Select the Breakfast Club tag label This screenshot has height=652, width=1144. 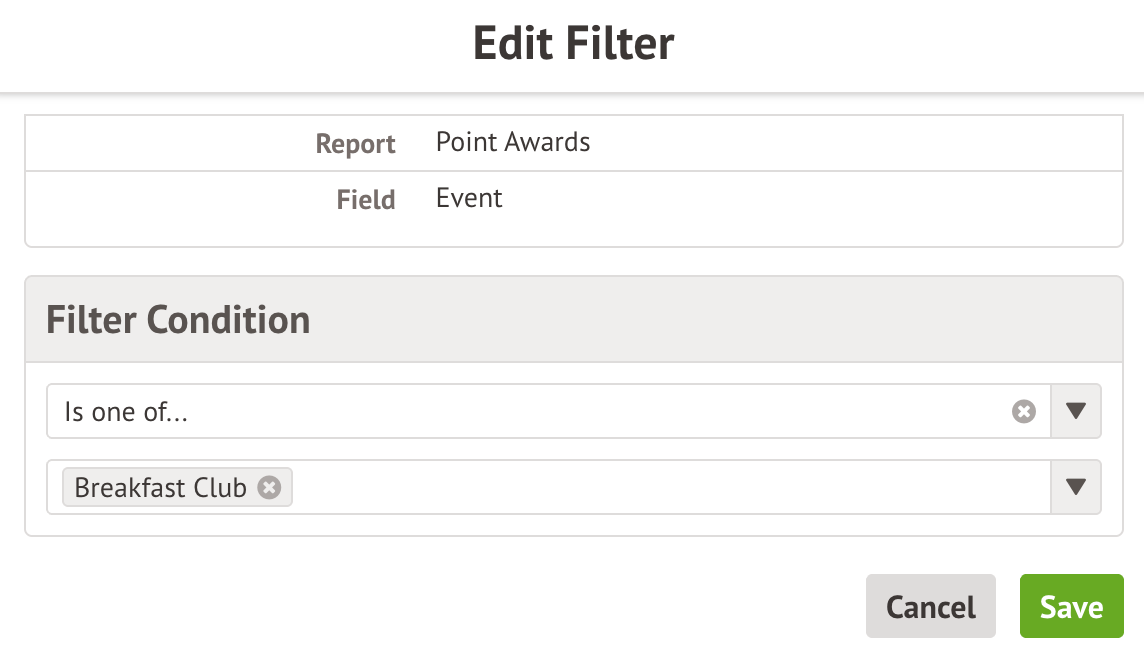click(161, 487)
